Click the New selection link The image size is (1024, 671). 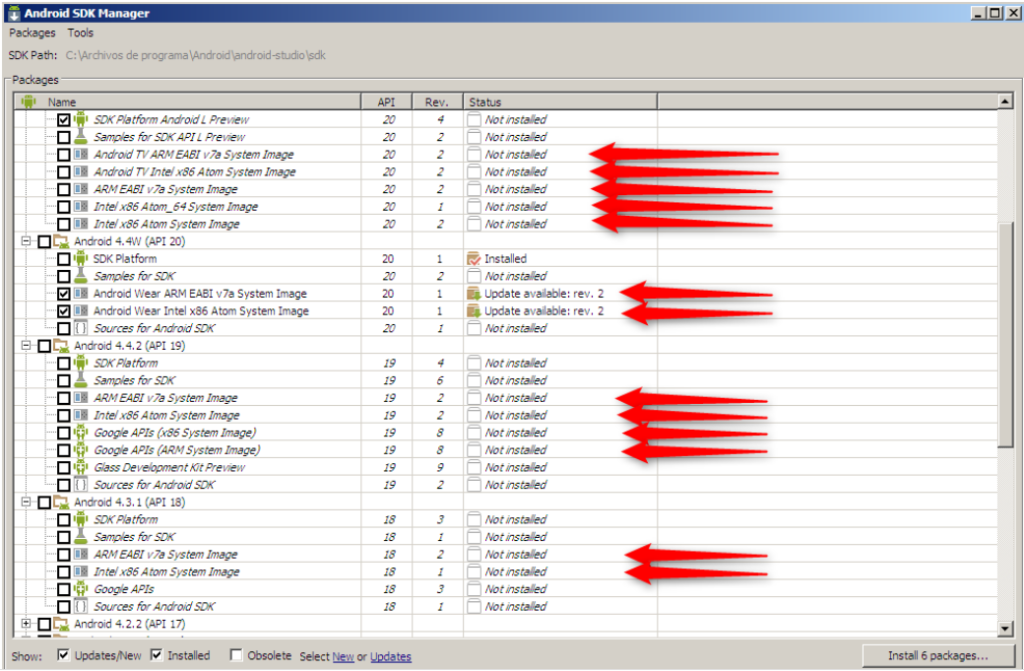pyautogui.click(x=343, y=656)
